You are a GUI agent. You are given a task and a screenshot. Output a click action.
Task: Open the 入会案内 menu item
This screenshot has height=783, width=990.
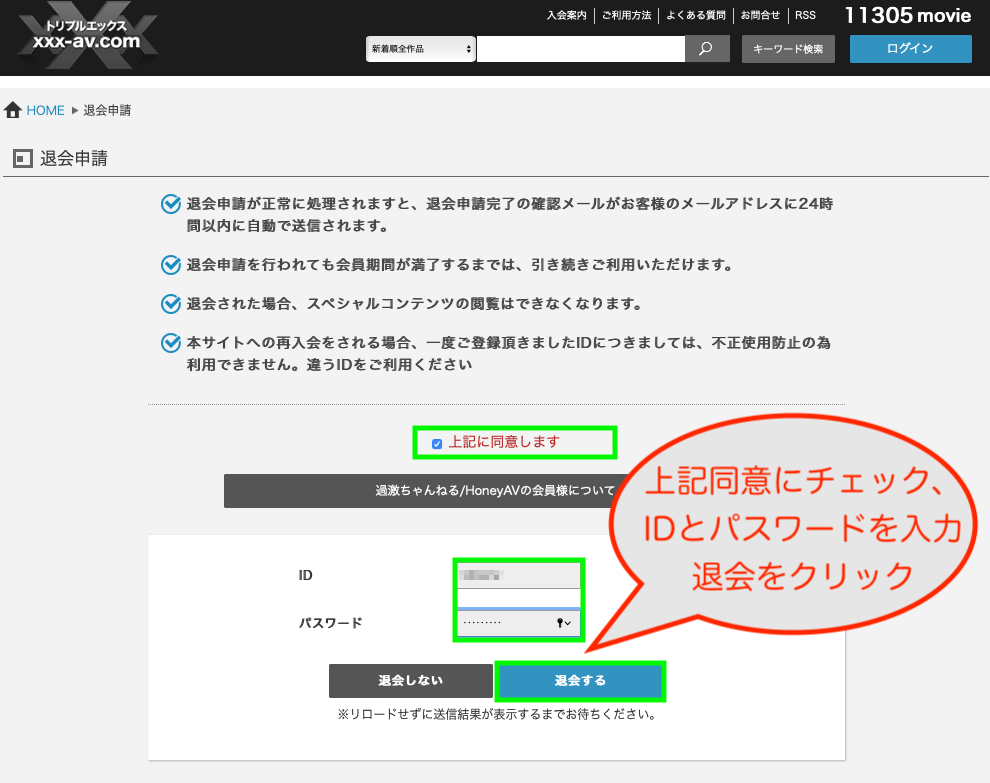[x=566, y=16]
